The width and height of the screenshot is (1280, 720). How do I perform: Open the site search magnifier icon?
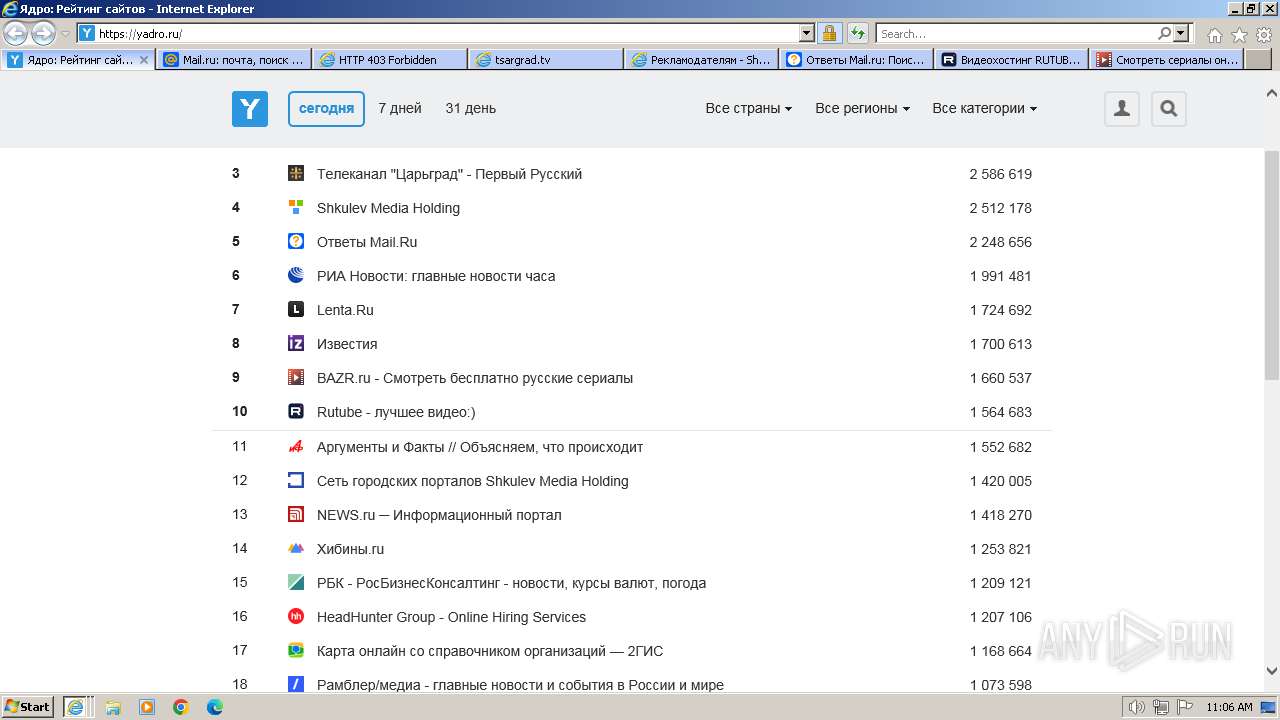click(1169, 108)
